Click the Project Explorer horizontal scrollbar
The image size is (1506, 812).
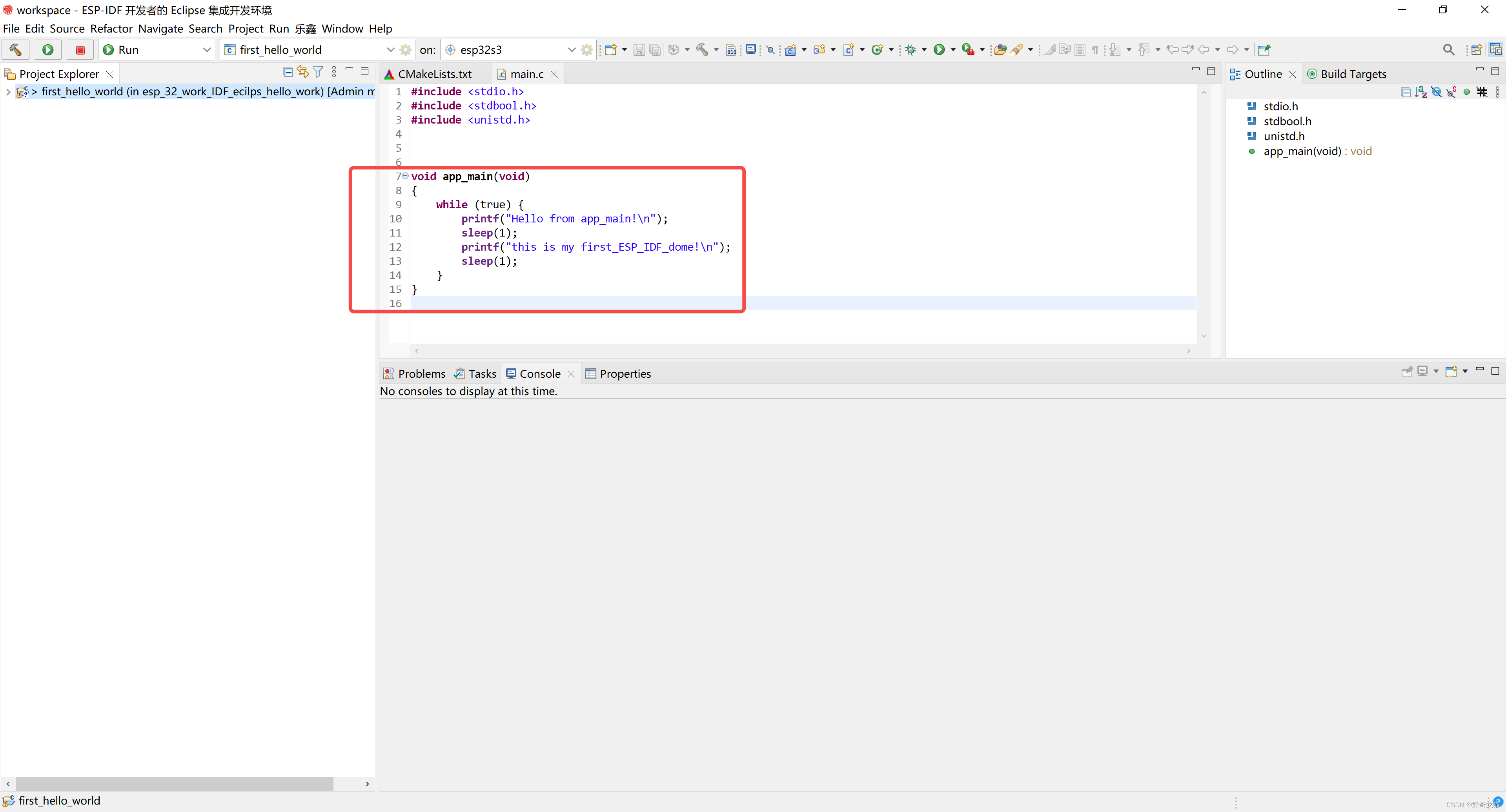pyautogui.click(x=174, y=783)
